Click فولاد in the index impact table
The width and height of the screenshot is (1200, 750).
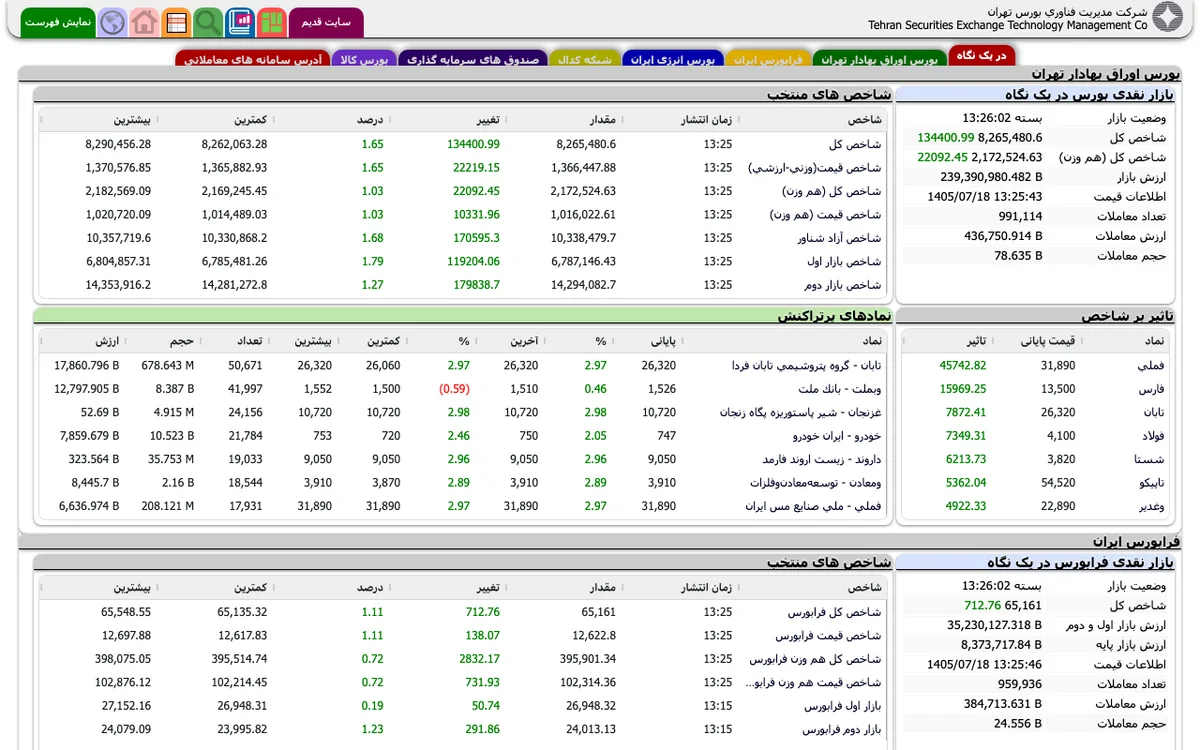tap(1151, 436)
